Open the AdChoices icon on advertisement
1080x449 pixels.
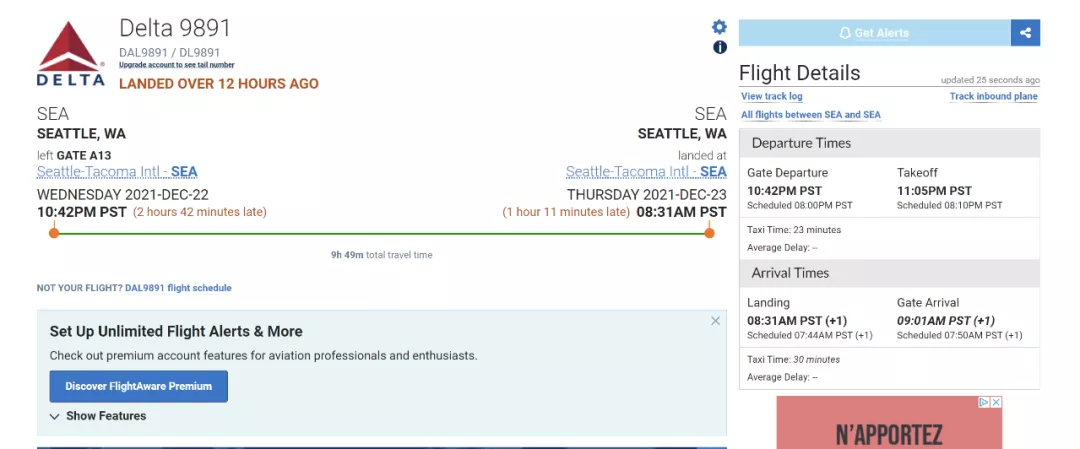984,402
